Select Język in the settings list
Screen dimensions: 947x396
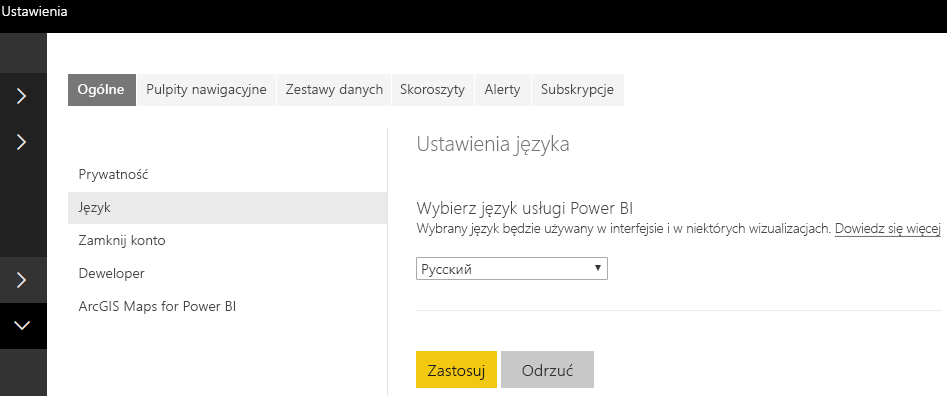[227, 208]
